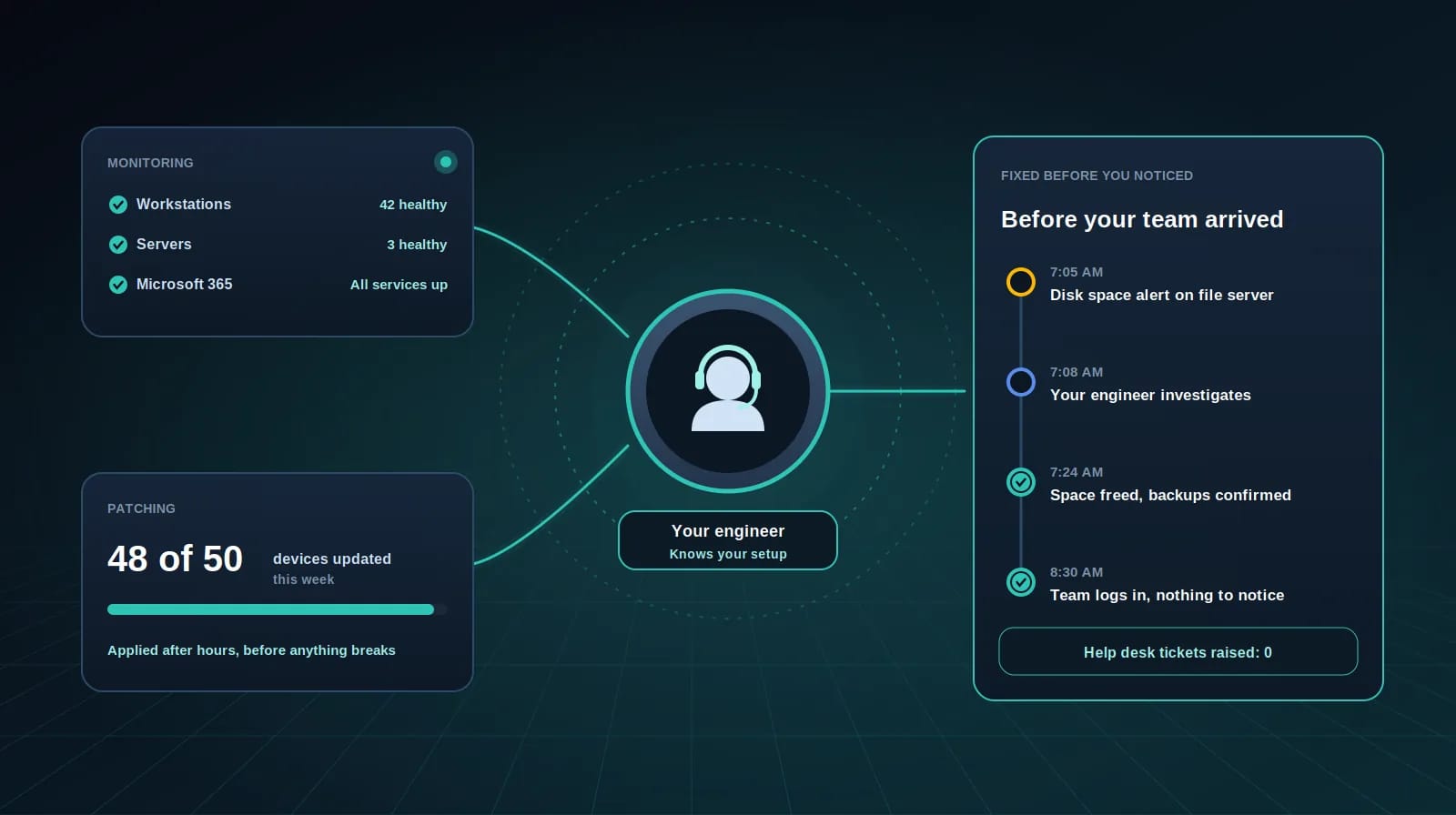This screenshot has width=1456, height=815.
Task: Select the 7:08 AM blue timeline marker
Action: click(1021, 382)
